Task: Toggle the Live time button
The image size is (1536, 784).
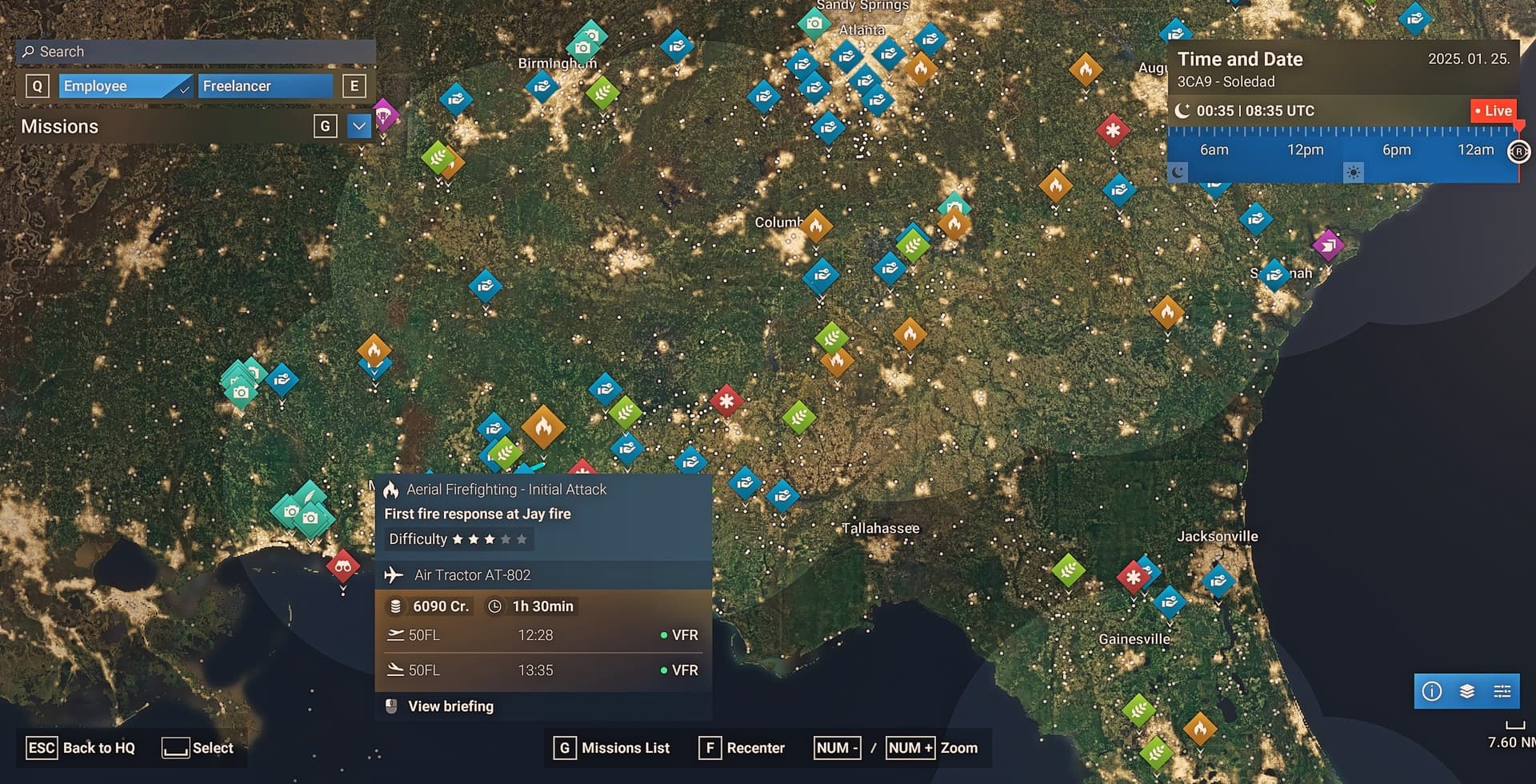Action: [1493, 111]
